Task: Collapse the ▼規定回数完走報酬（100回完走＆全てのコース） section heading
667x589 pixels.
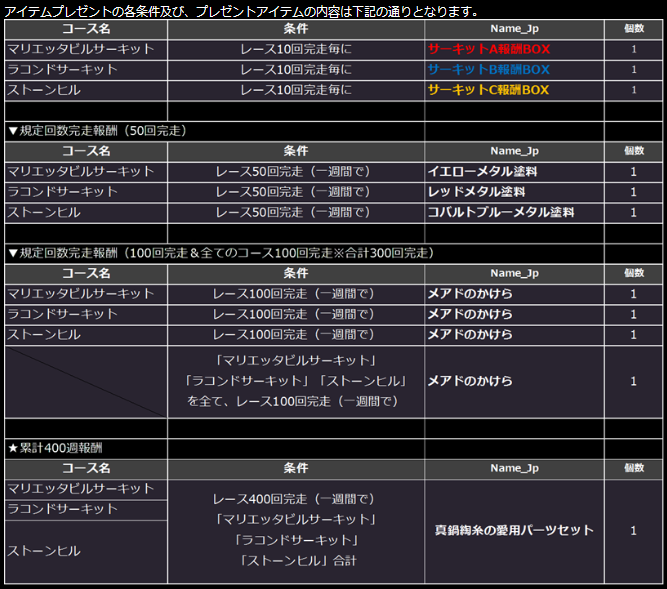Action: (x=220, y=253)
